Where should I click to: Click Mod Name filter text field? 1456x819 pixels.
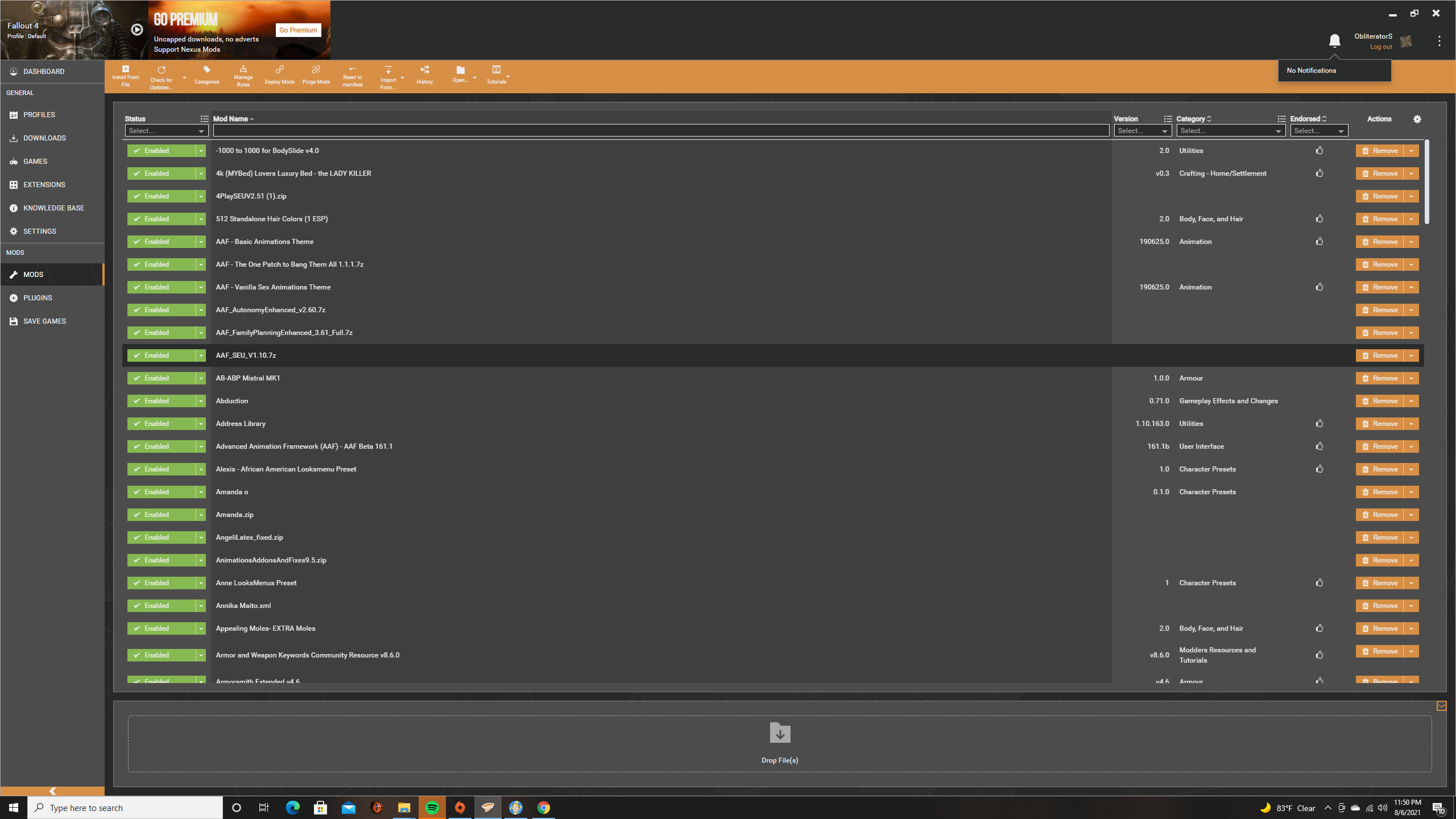pos(661,131)
